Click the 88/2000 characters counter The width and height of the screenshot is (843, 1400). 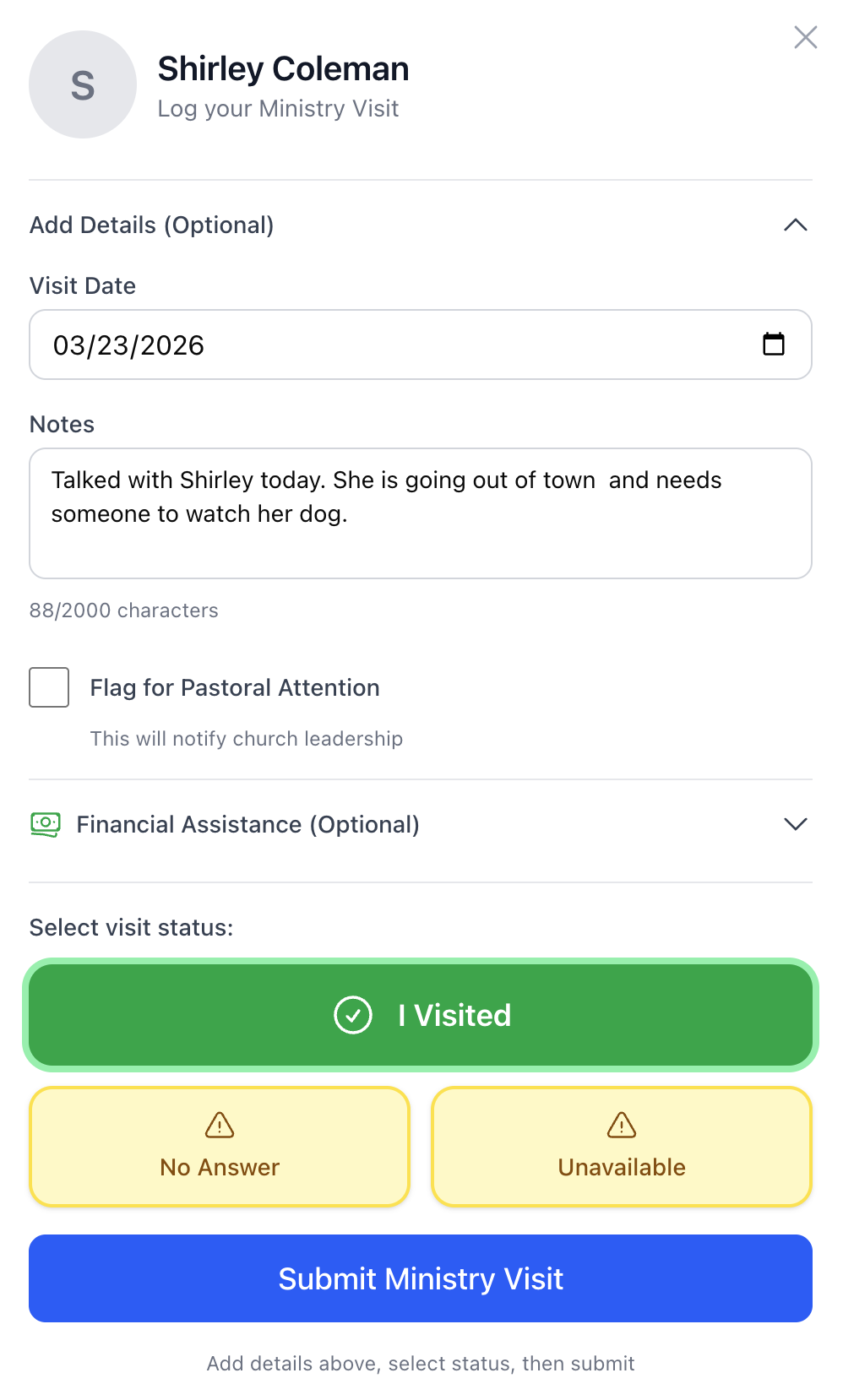pos(122,610)
